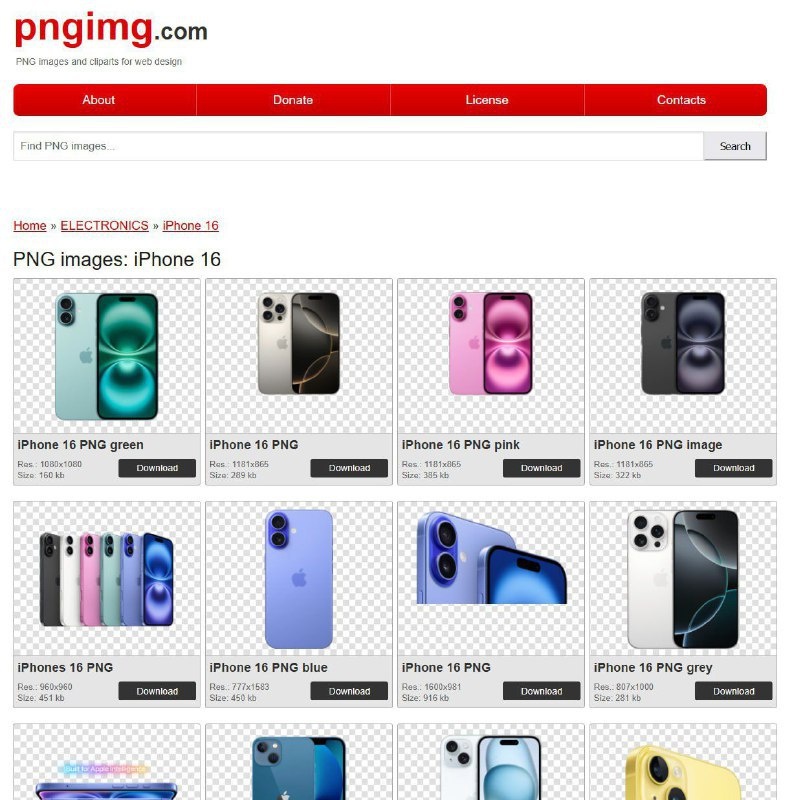Open the yellow iPhone thumbnail at bottom
The width and height of the screenshot is (792, 800).
(x=683, y=762)
